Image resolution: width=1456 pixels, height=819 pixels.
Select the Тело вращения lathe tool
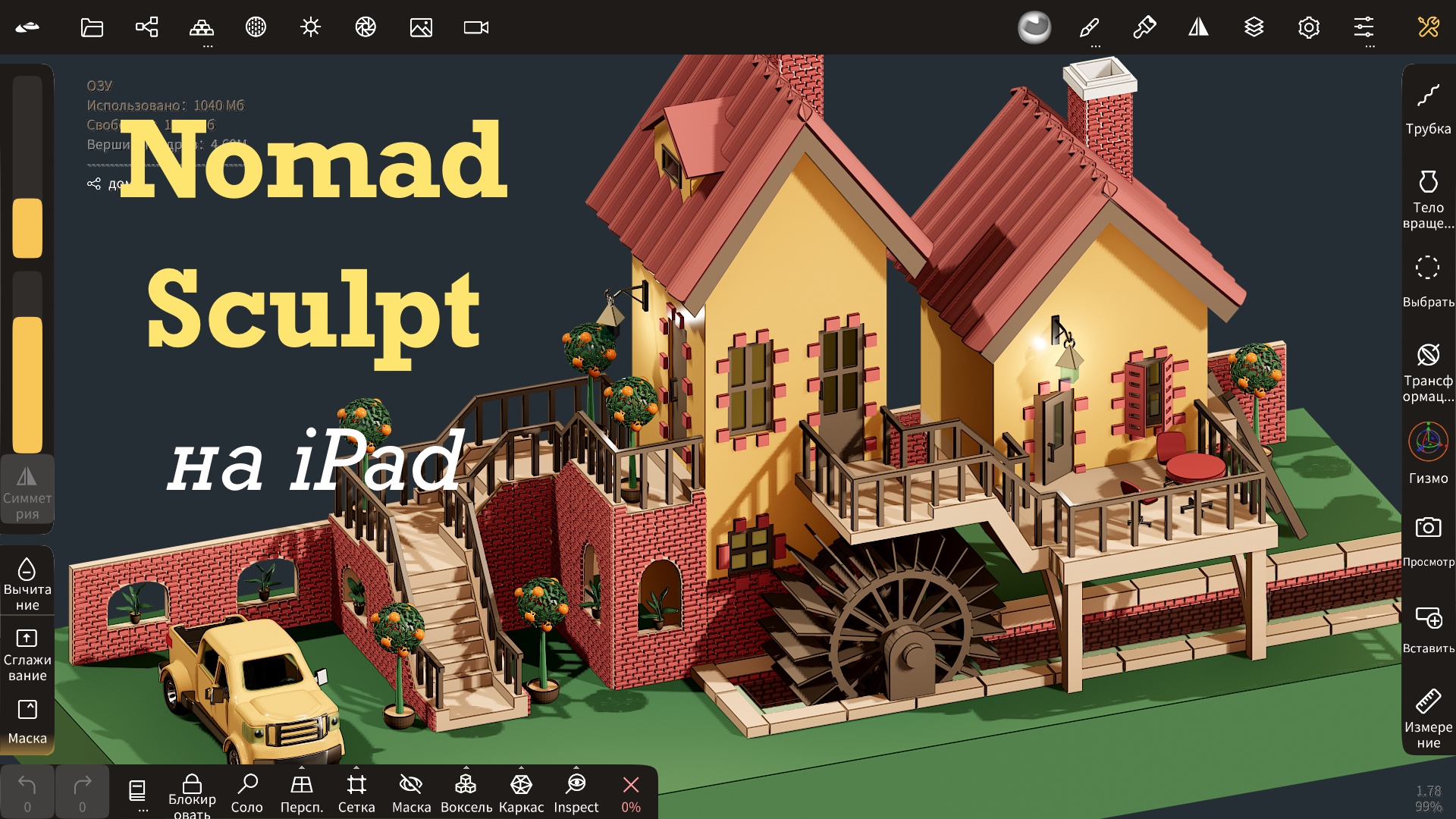point(1428,197)
